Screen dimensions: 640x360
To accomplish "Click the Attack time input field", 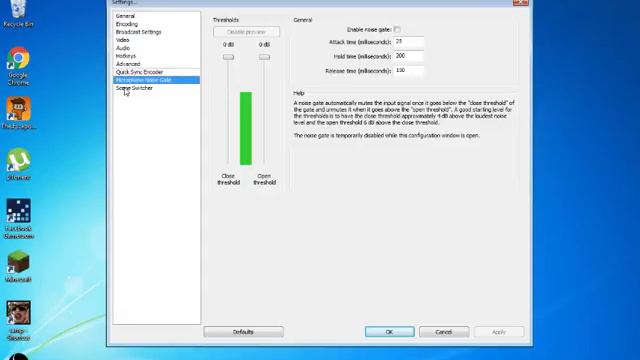I will coord(409,42).
